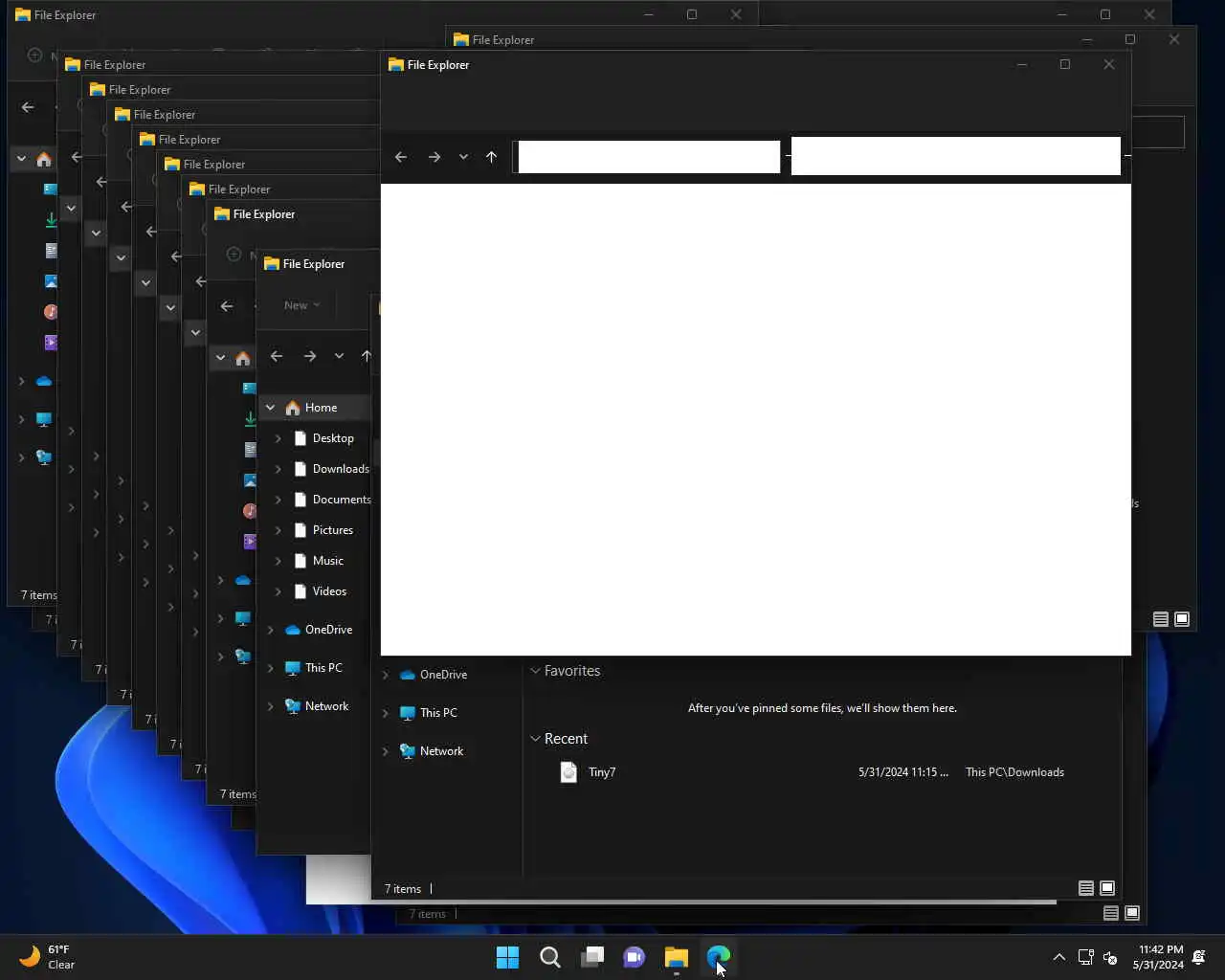
Task: Select the Downloads folder in the tree
Action: point(331,469)
